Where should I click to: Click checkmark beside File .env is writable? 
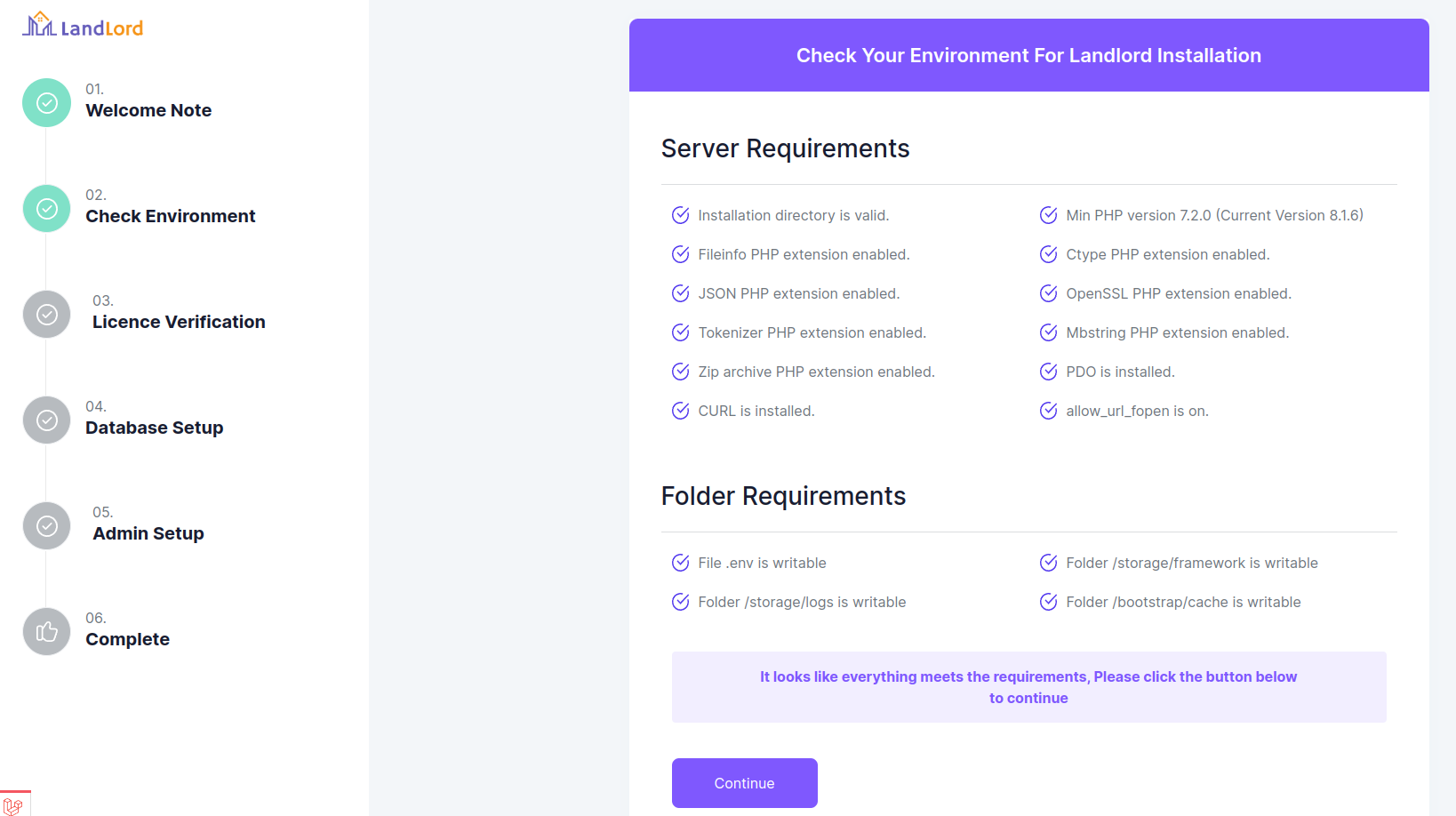point(680,563)
